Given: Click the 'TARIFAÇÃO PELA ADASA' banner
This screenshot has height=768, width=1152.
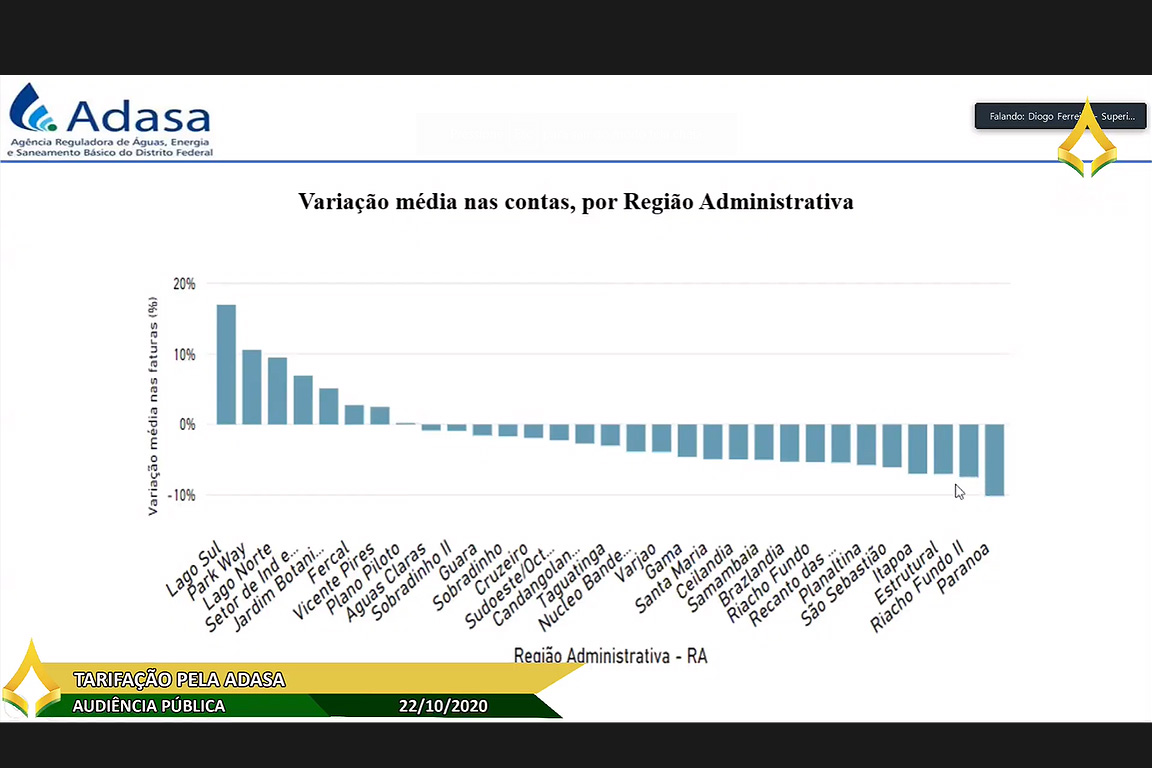Looking at the screenshot, I should 180,680.
